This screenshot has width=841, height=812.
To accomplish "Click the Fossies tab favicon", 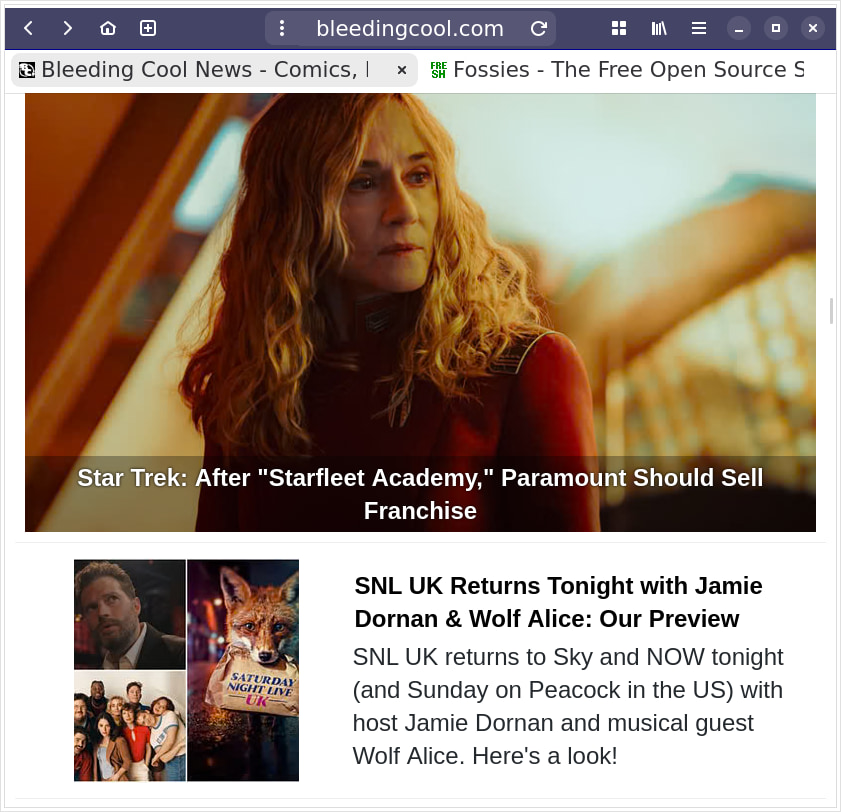I will pos(438,70).
